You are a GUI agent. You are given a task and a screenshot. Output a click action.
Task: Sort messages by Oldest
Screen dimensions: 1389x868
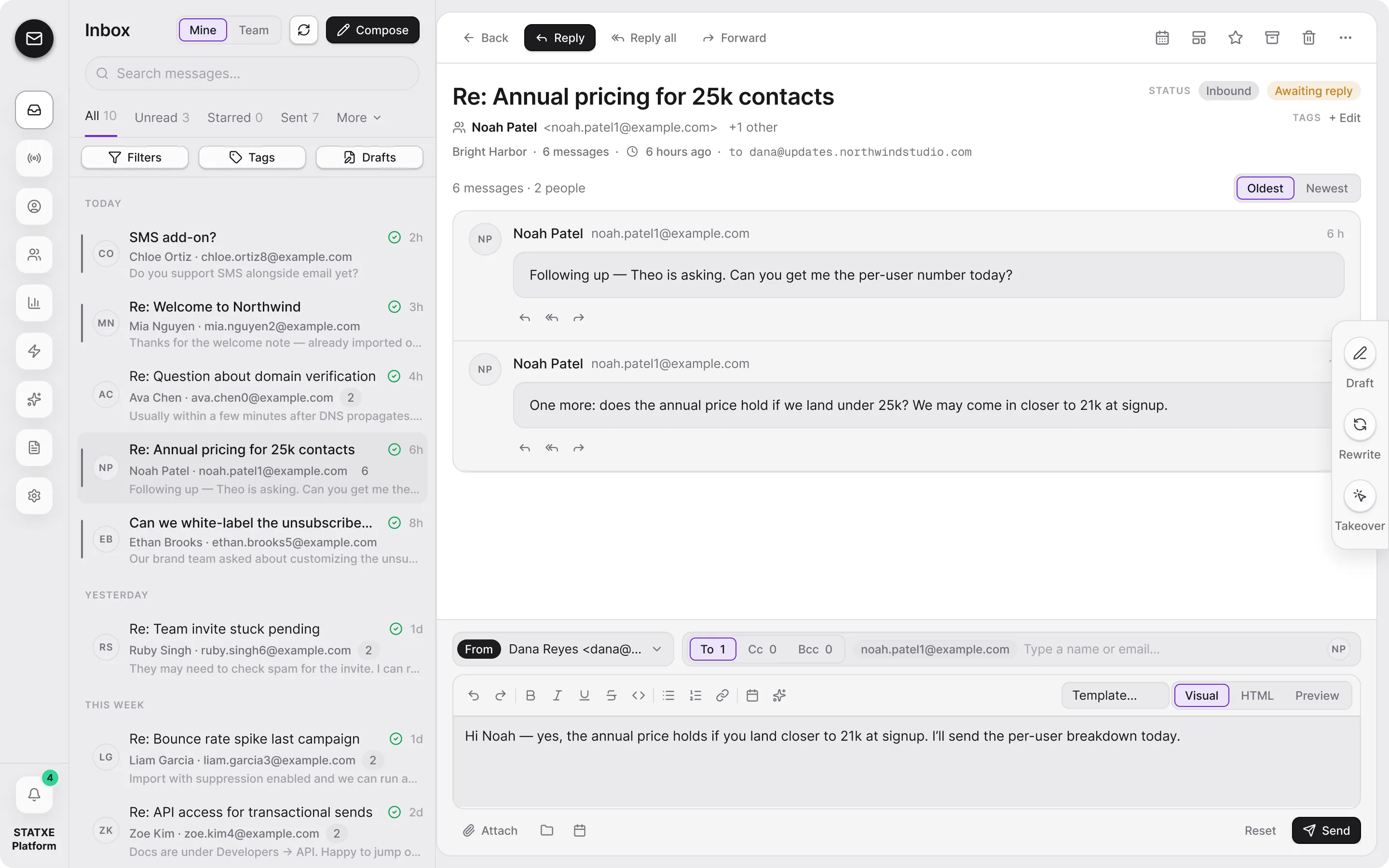[1265, 188]
